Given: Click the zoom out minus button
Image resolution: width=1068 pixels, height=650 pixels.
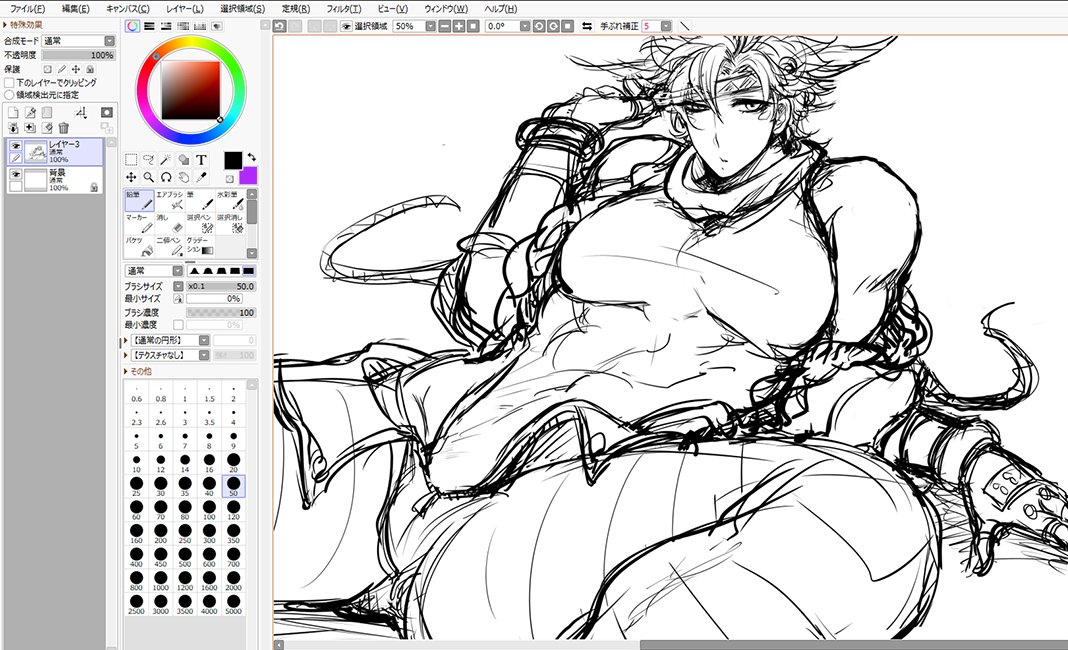Looking at the screenshot, I should click(x=445, y=26).
